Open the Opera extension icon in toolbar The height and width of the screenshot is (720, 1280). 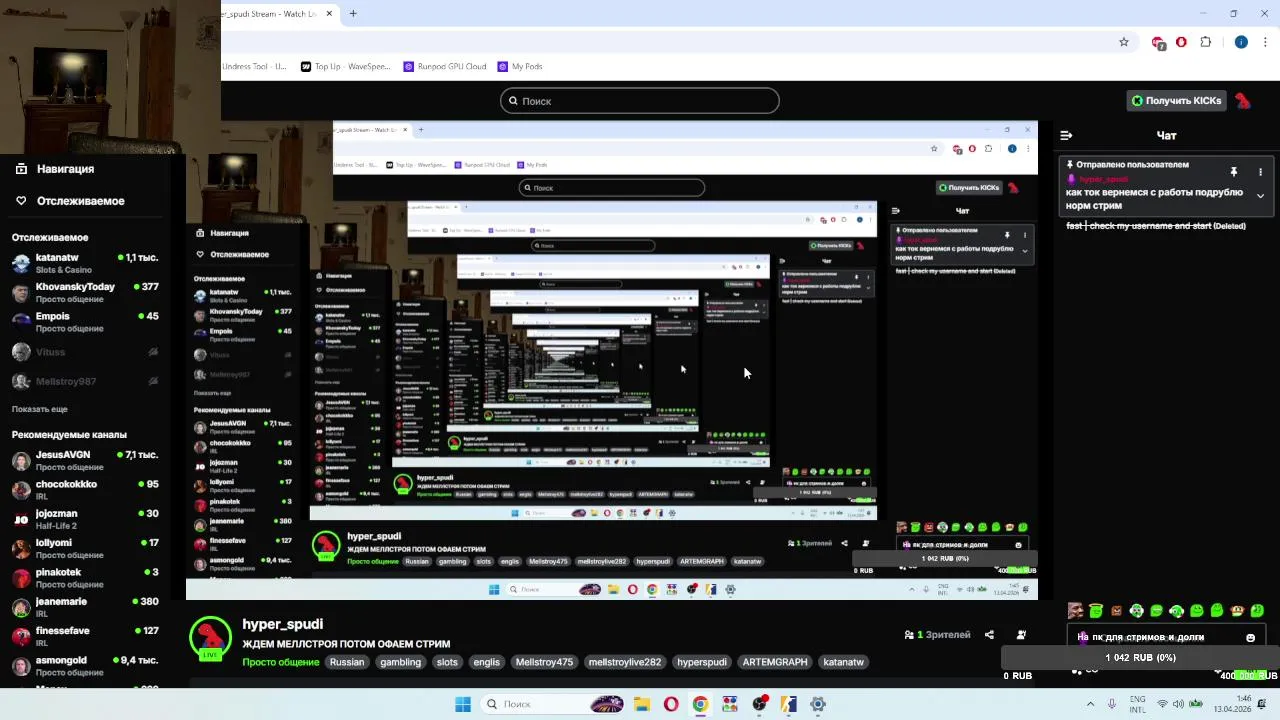1181,42
